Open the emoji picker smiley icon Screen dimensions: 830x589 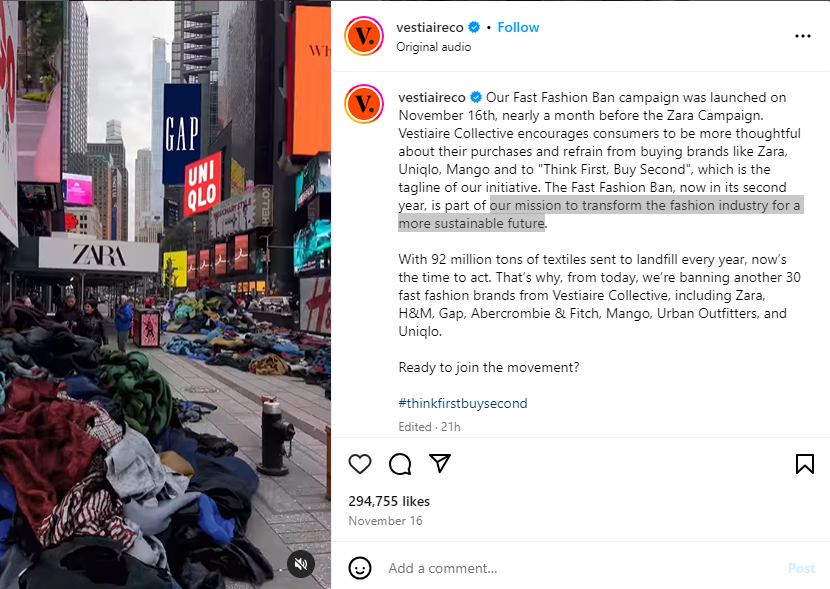point(360,568)
